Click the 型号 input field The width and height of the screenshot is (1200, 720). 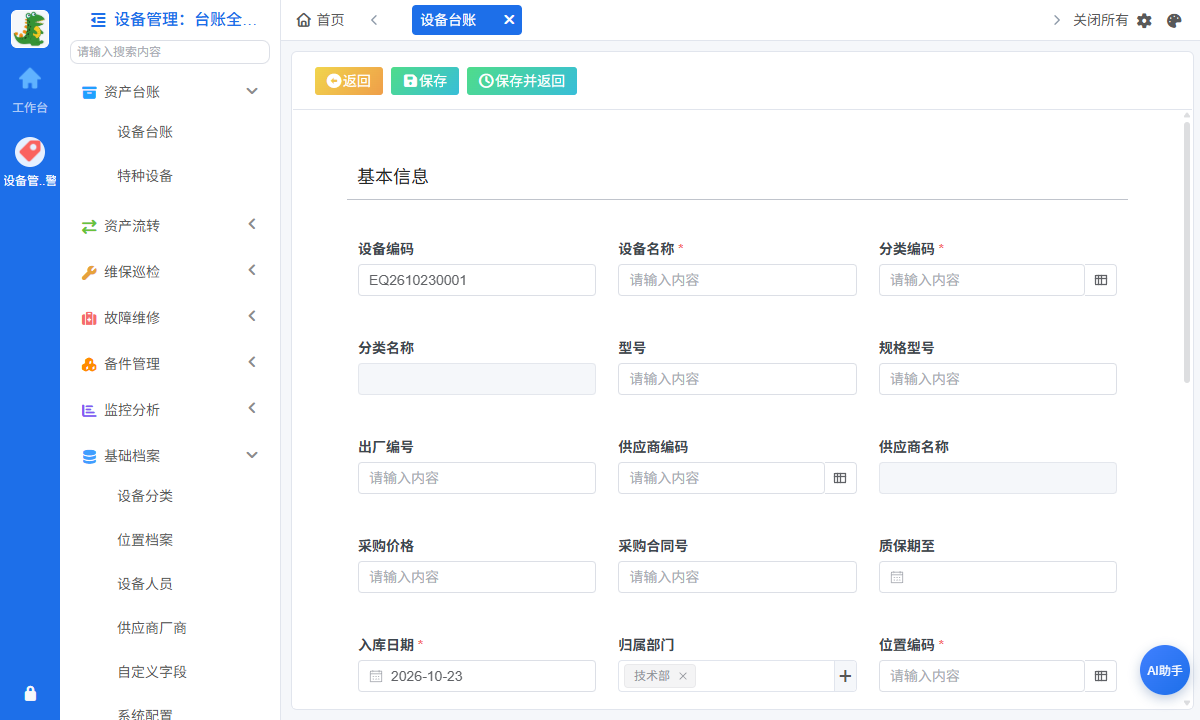[x=738, y=379]
